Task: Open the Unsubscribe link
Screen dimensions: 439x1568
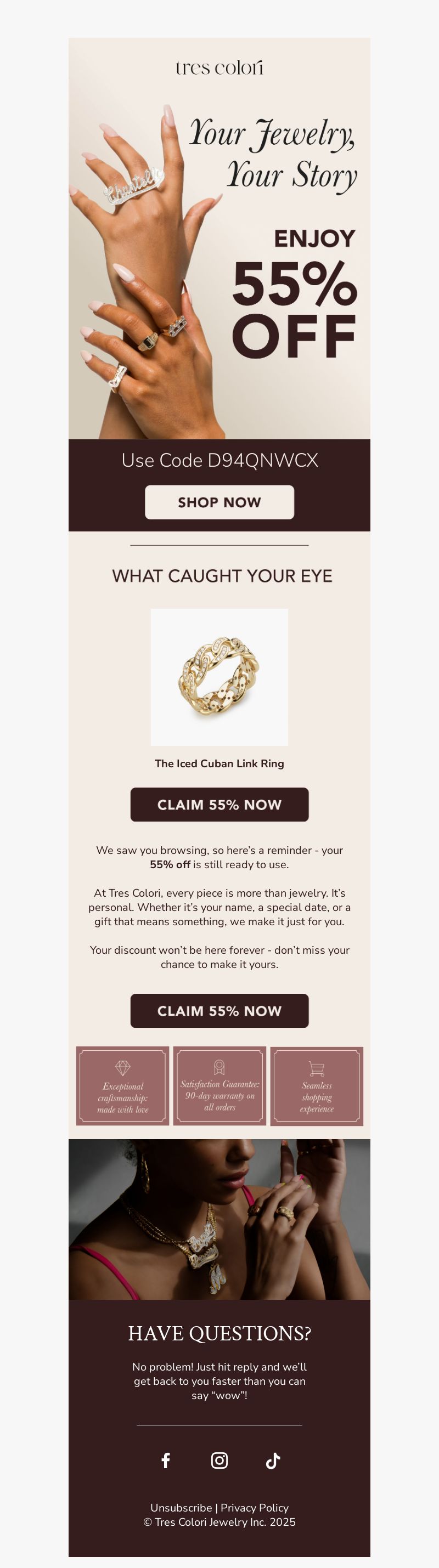Action: coord(181,1508)
